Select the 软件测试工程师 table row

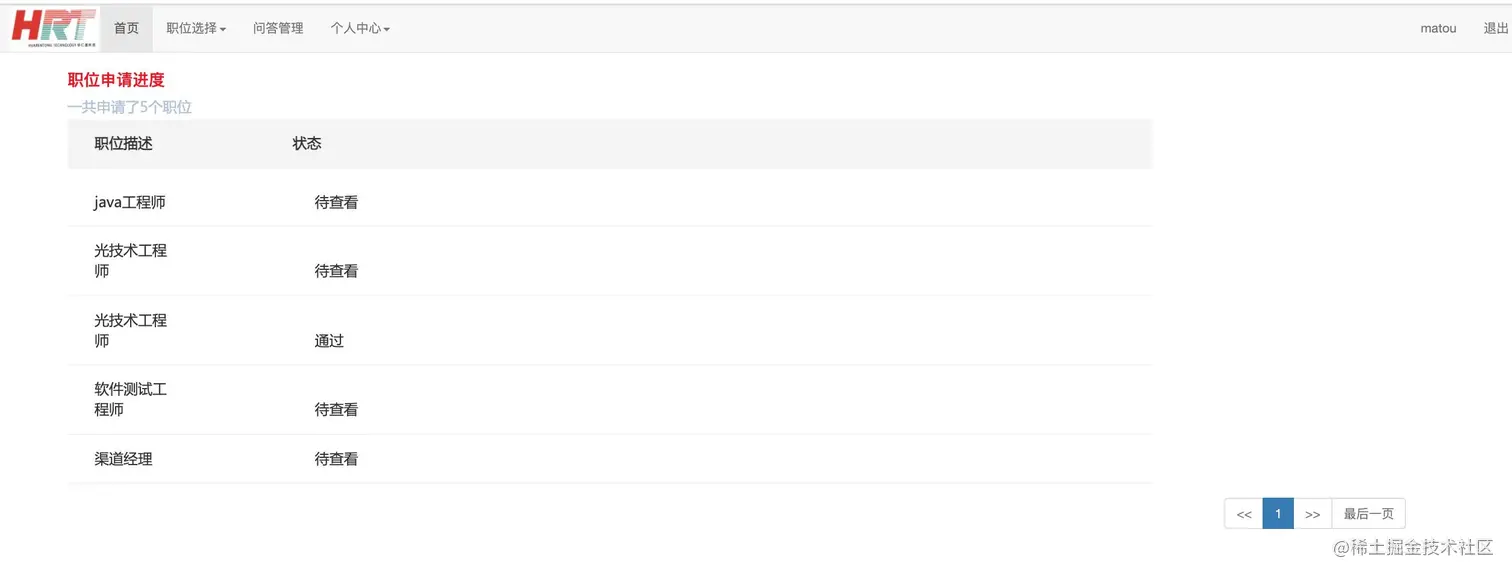point(131,399)
